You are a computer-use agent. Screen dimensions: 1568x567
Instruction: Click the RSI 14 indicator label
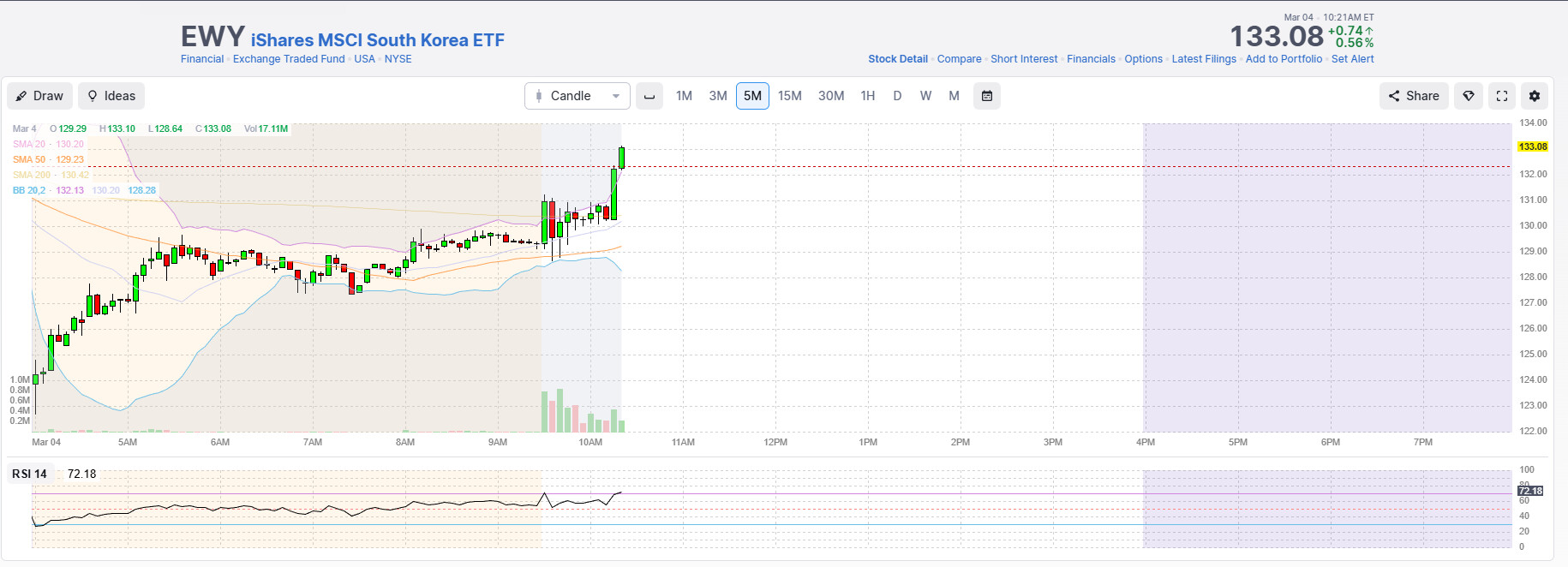[x=30, y=474]
